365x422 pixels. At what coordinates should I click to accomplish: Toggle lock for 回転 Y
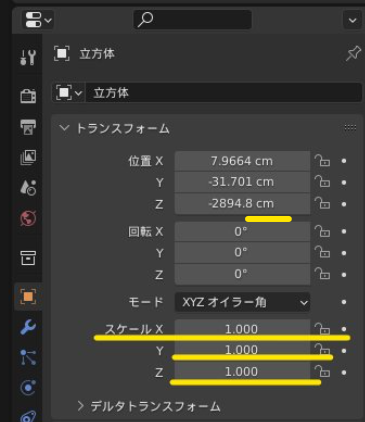pos(322,253)
